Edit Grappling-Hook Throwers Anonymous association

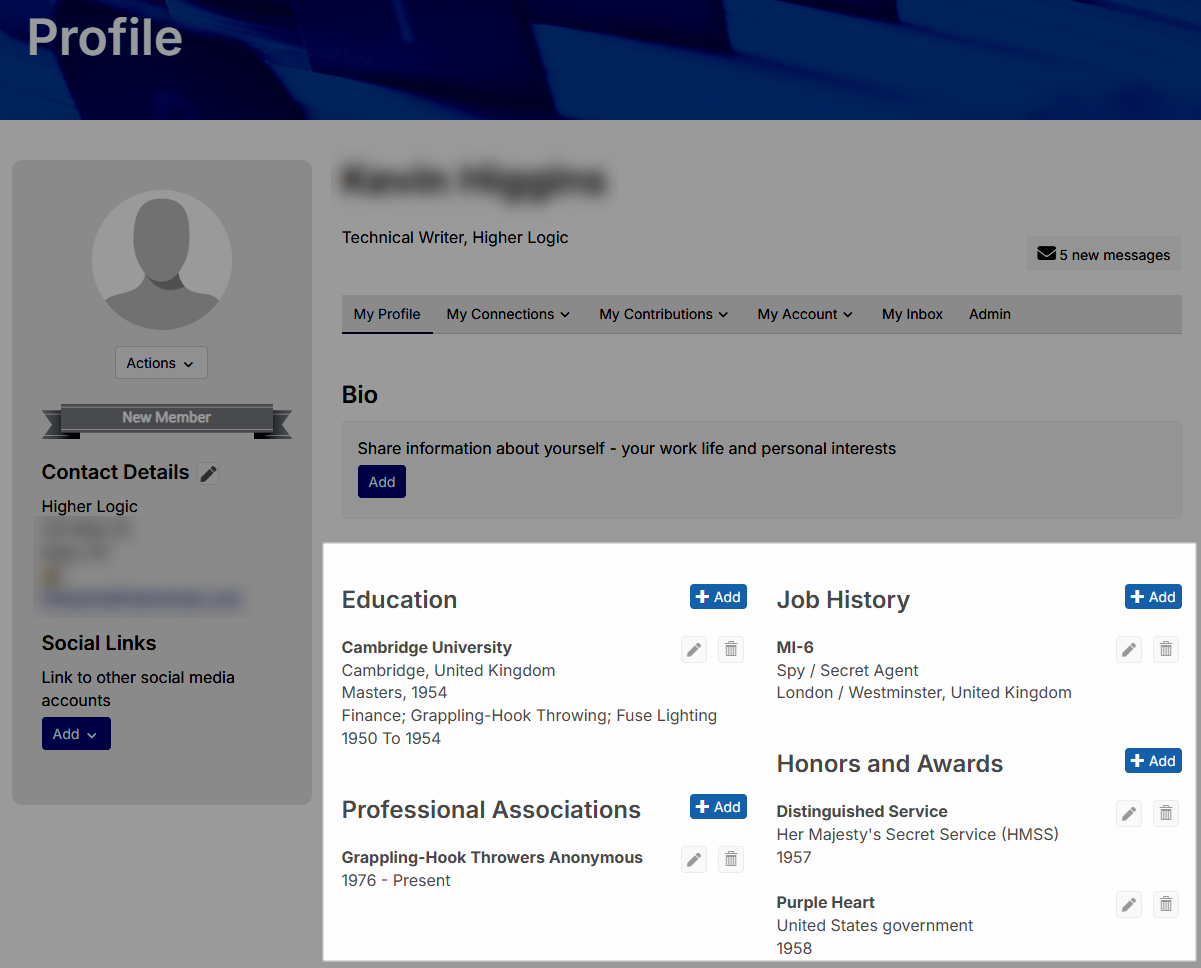pos(693,859)
